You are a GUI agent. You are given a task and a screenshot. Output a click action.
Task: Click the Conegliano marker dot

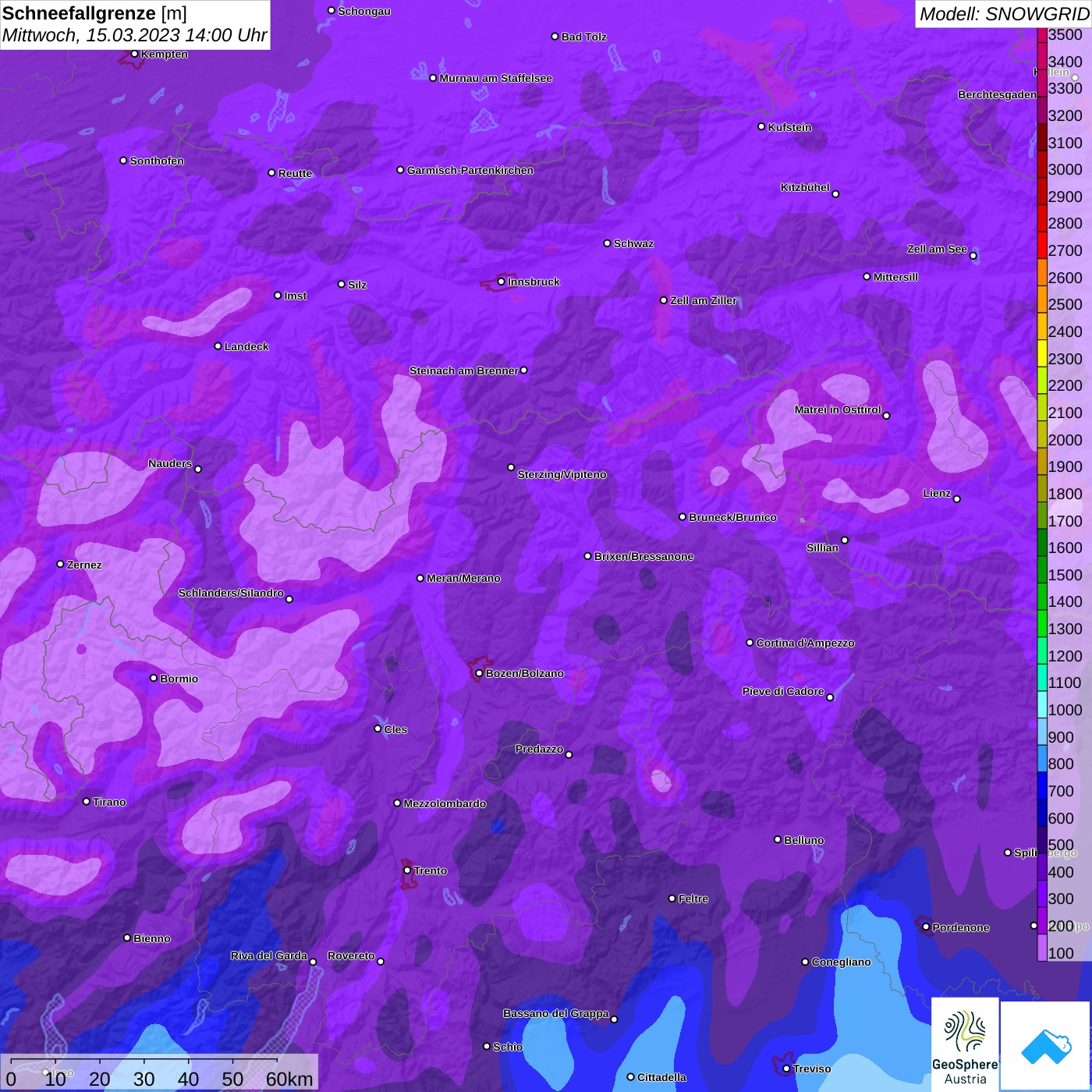click(805, 962)
